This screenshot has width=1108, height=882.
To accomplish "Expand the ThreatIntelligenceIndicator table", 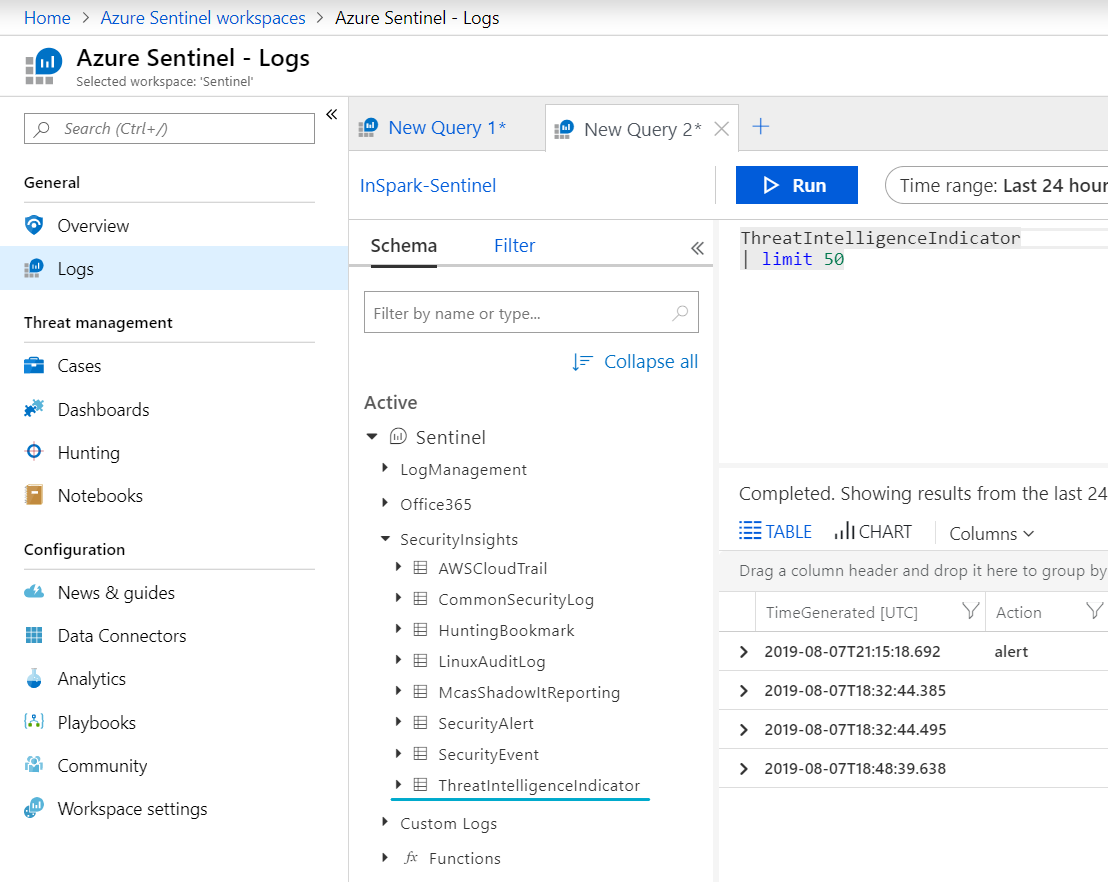I will [x=398, y=784].
